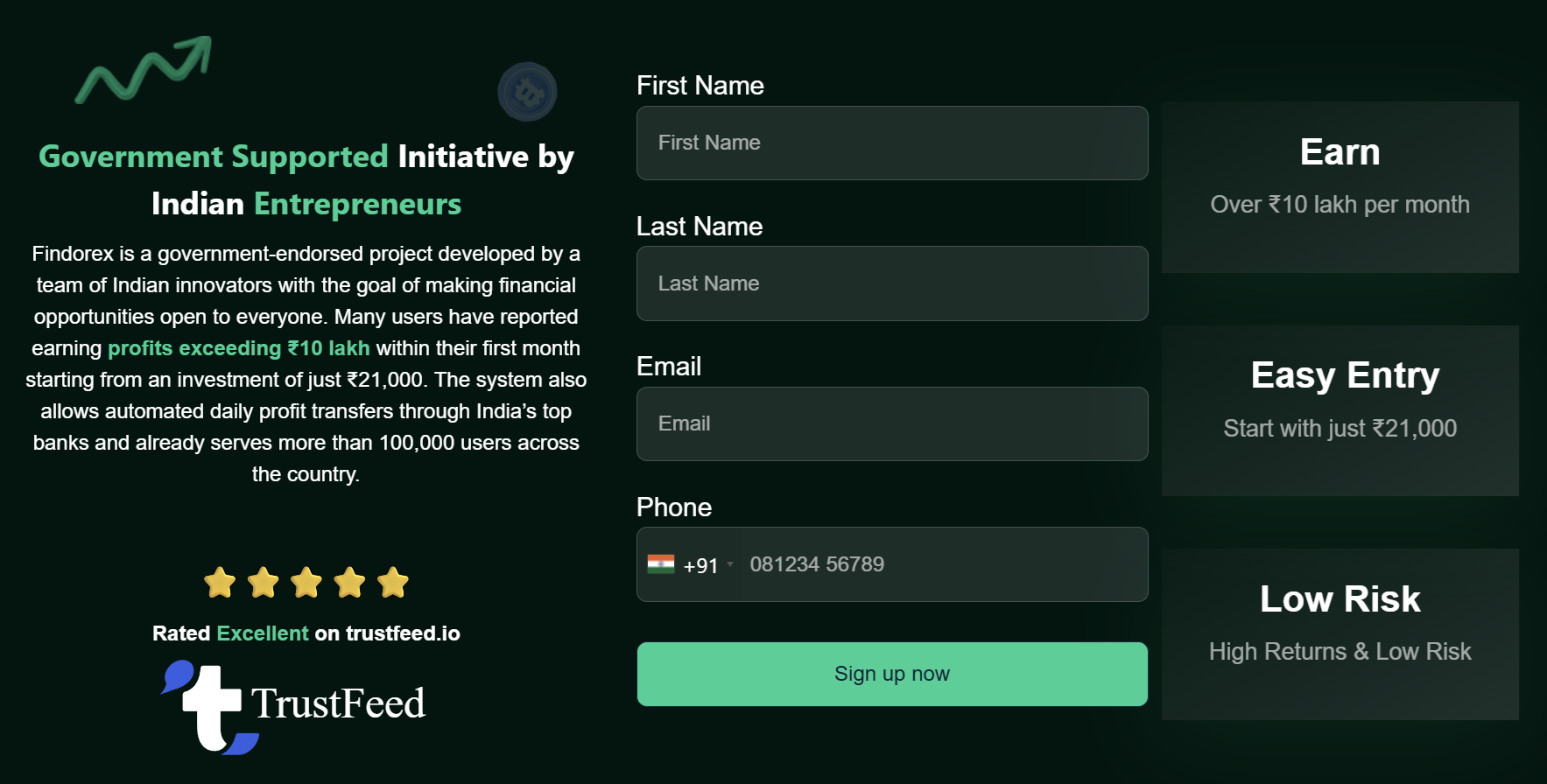Image resolution: width=1547 pixels, height=784 pixels.
Task: Click the first gold rating star
Action: 220,582
